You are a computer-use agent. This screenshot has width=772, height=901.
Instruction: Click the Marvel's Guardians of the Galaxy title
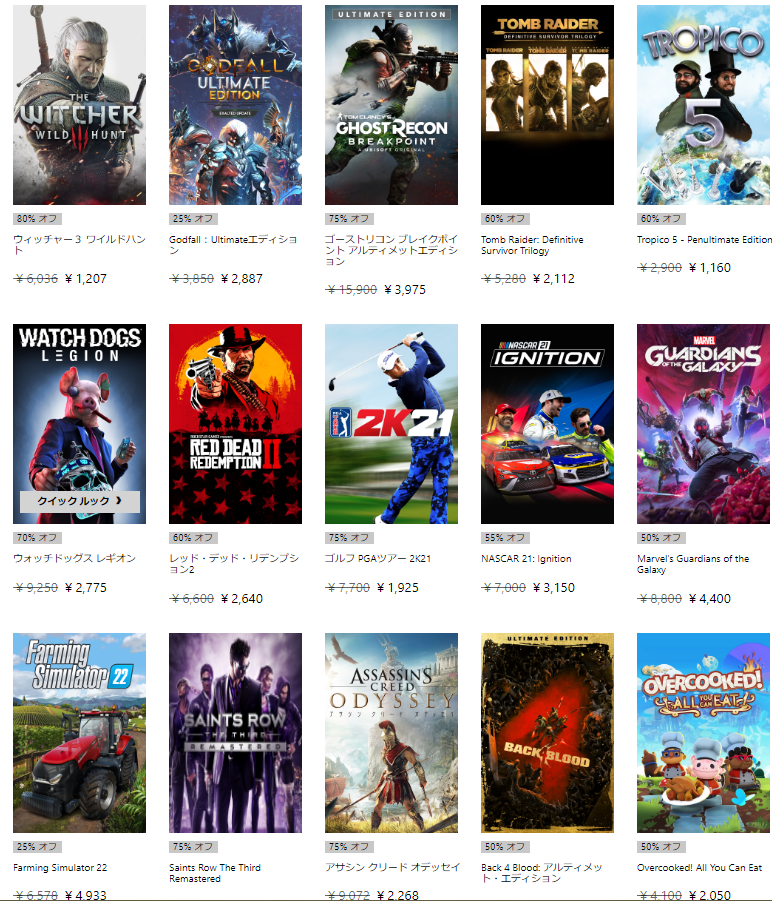(x=693, y=564)
